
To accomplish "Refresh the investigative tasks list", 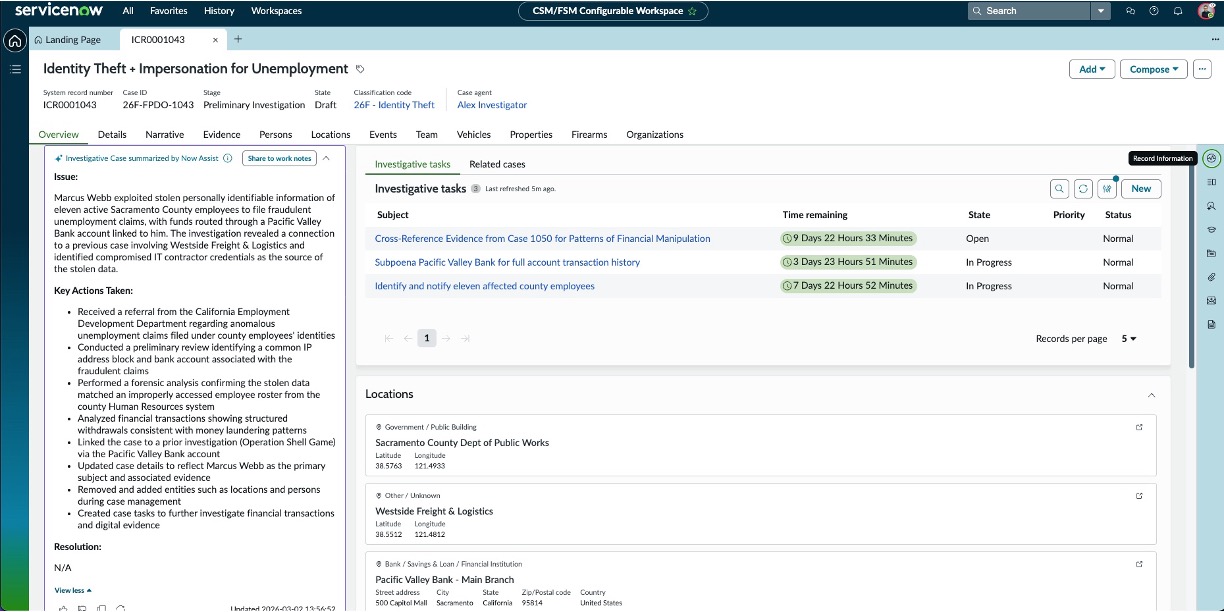I will tap(1083, 188).
